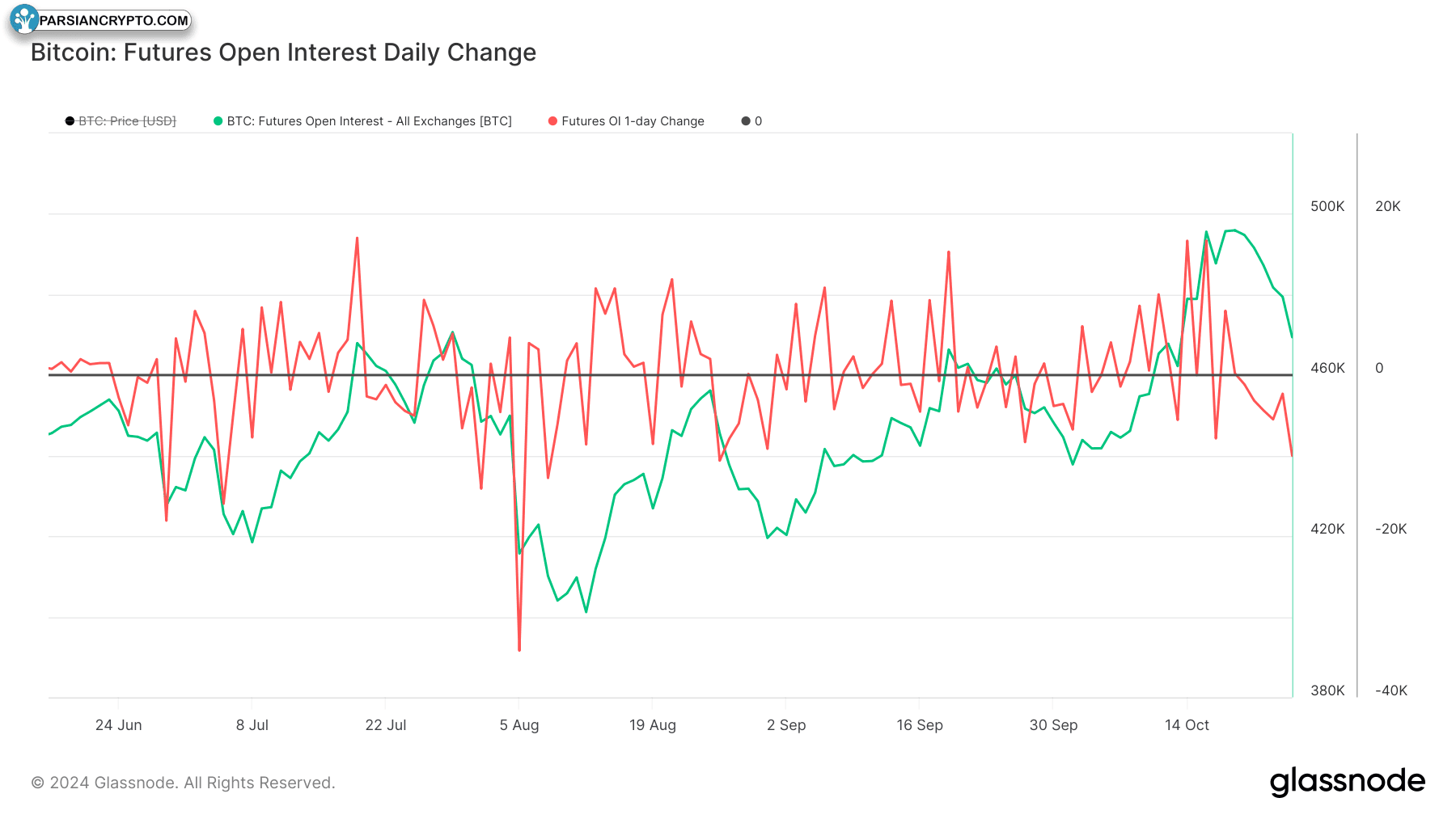
Task: Toggle Futures OI 1-day Change legend entry
Action: [x=626, y=121]
